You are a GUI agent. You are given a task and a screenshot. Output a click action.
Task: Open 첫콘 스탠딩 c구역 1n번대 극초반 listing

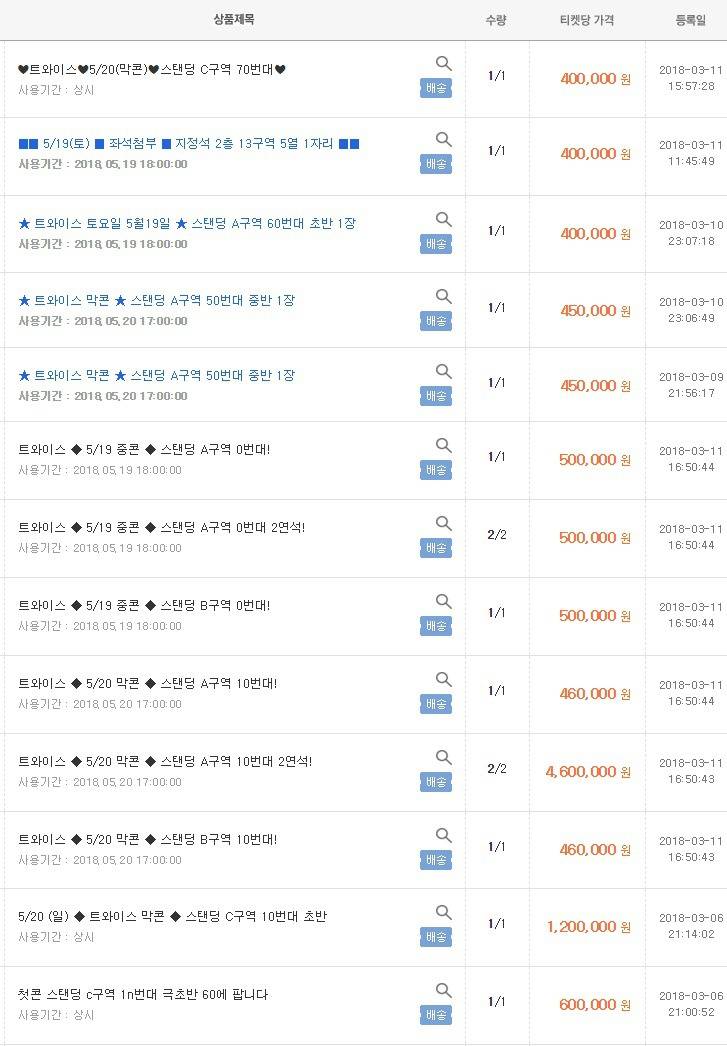143,995
